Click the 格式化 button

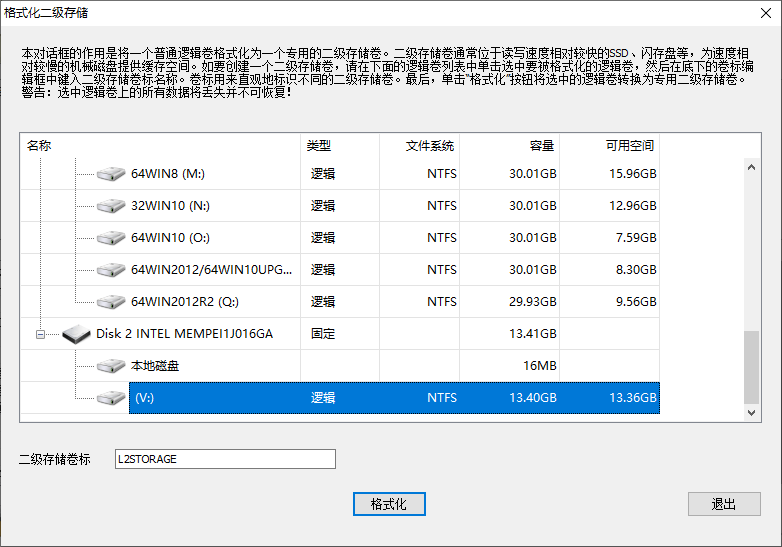(x=389, y=504)
